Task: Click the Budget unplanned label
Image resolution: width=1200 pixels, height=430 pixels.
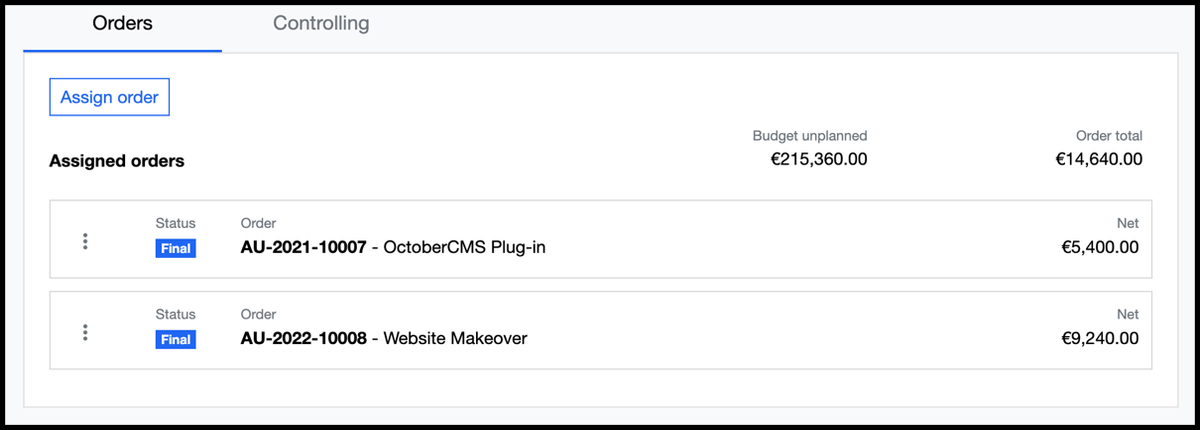Action: (810, 136)
